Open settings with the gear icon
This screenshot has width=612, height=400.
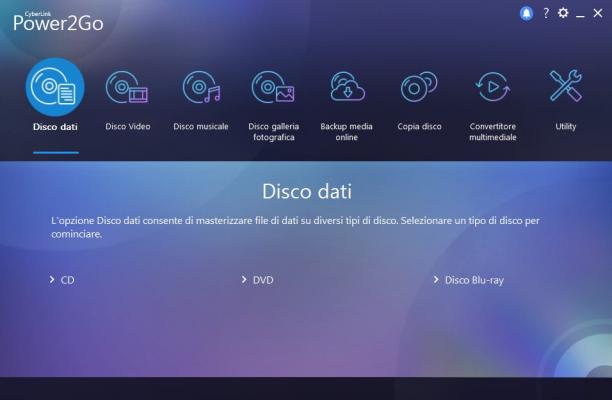563,13
